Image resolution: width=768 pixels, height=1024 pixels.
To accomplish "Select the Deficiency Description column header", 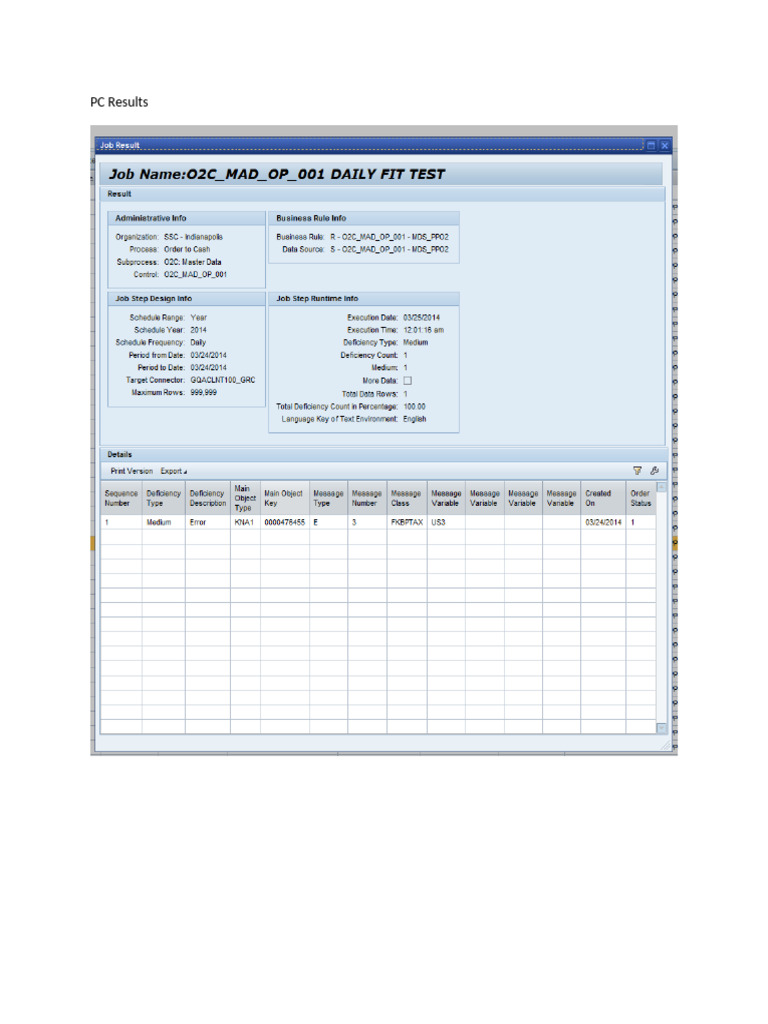I will pyautogui.click(x=208, y=498).
